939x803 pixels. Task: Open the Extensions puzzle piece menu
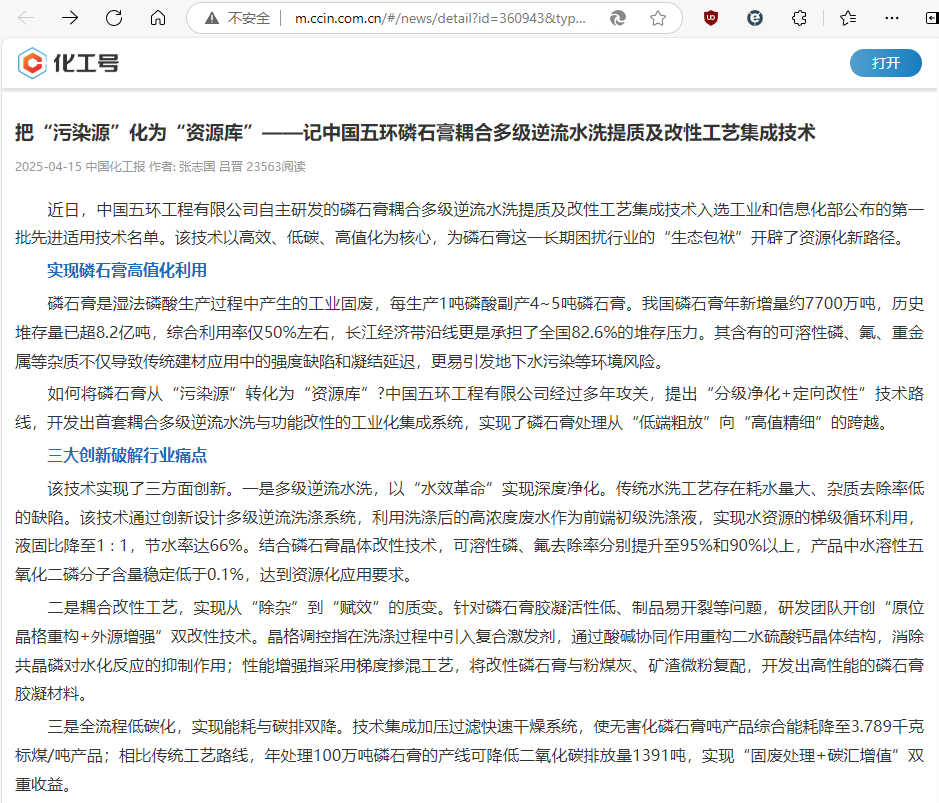799,19
